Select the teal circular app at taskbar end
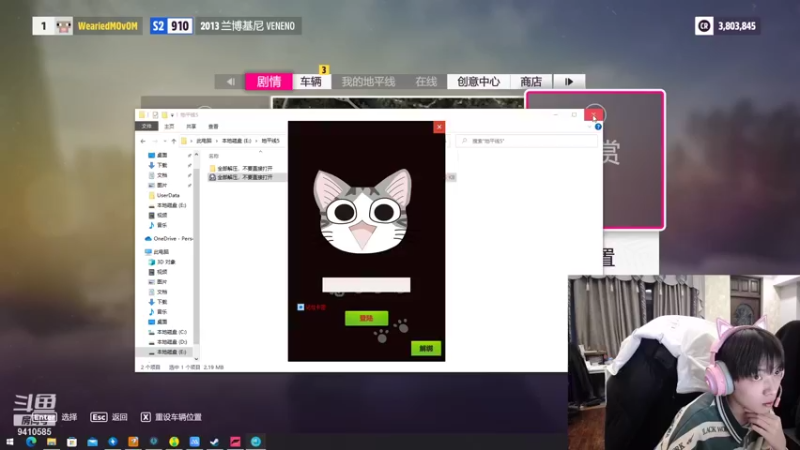 [256, 442]
